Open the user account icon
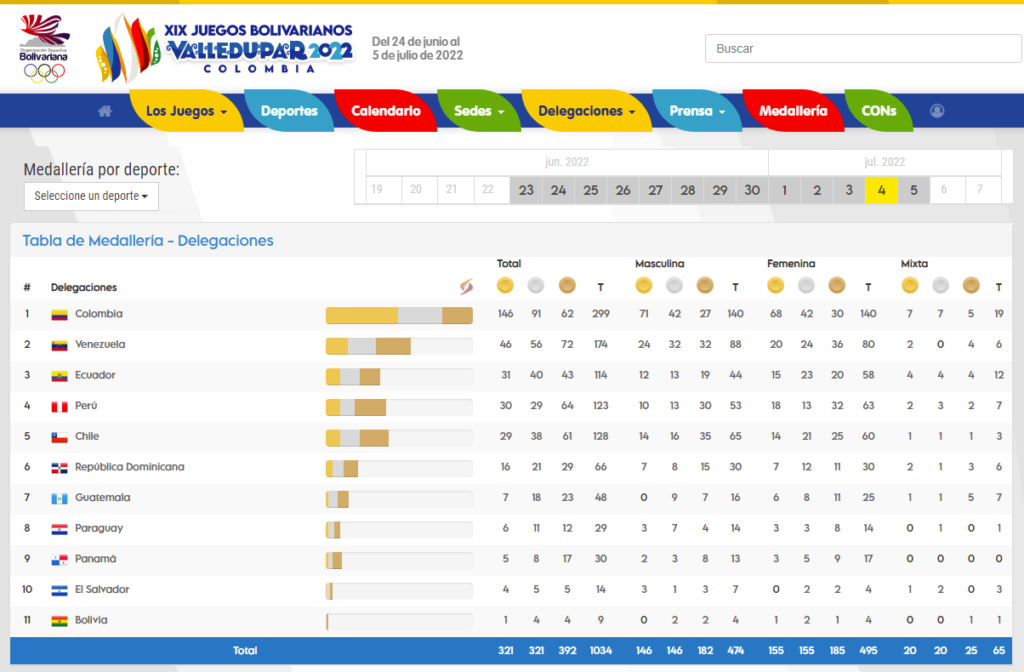 (x=937, y=111)
